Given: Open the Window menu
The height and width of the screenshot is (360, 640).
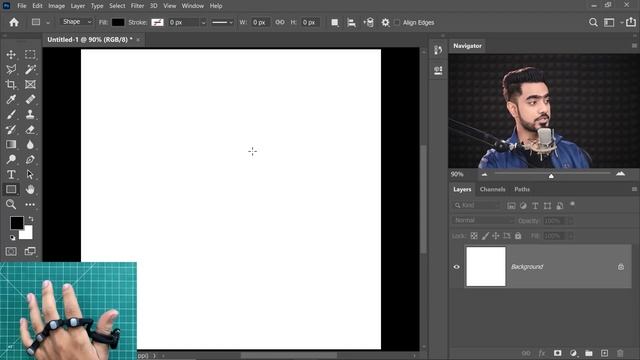Looking at the screenshot, I should (193, 6).
